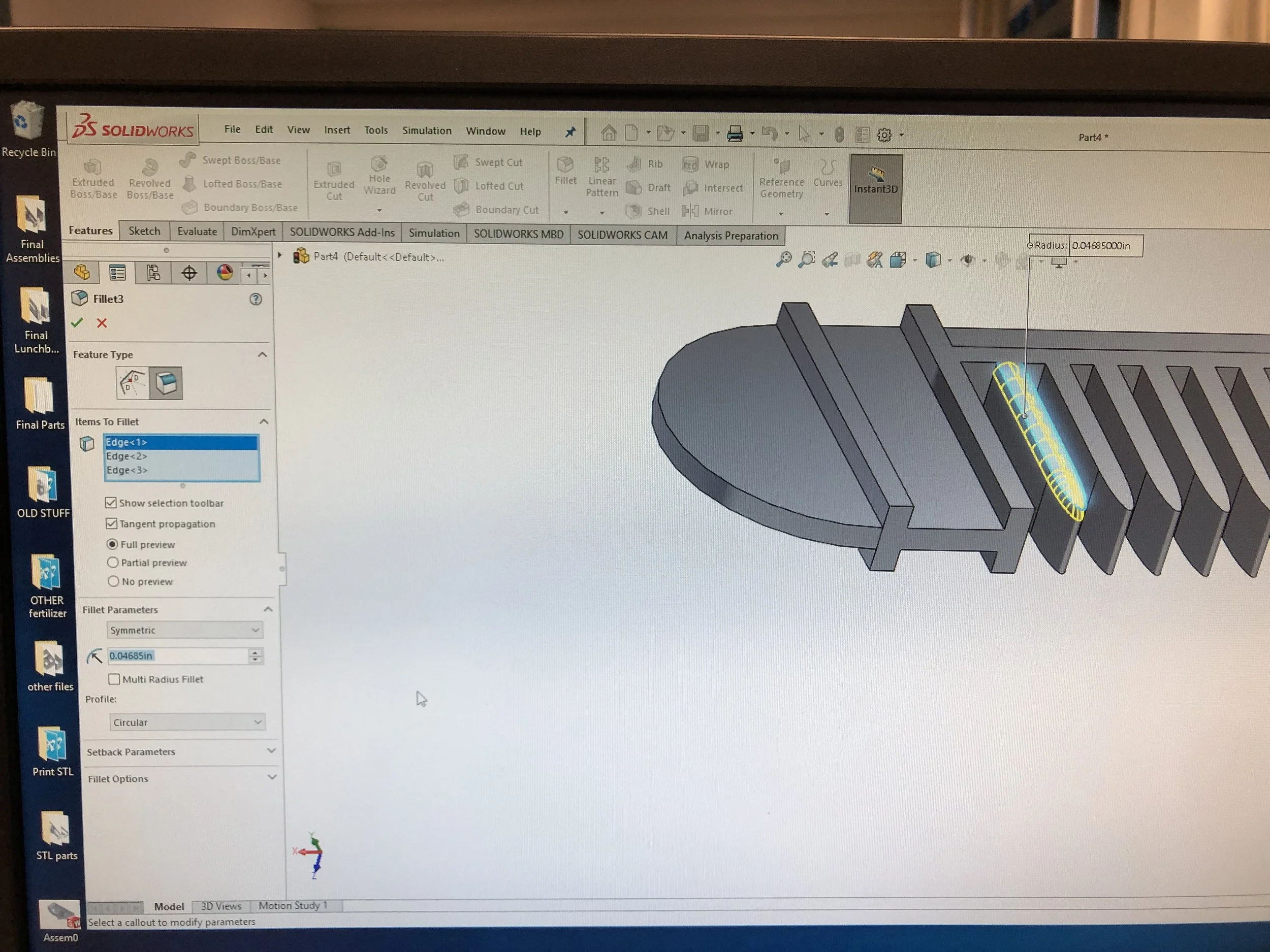Image resolution: width=1270 pixels, height=952 pixels.
Task: Select the DimXpertManager crosshair tab icon
Action: click(189, 273)
